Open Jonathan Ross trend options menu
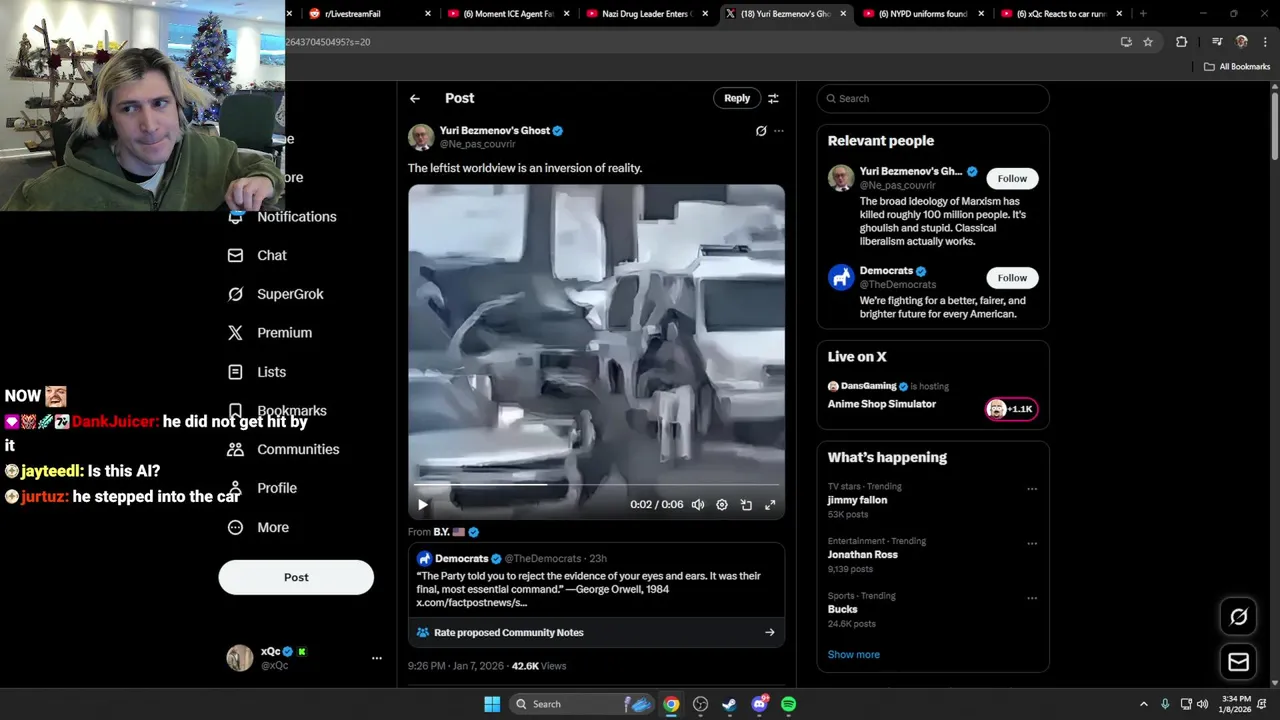Screen dimensions: 1280x720 pos(1032,544)
